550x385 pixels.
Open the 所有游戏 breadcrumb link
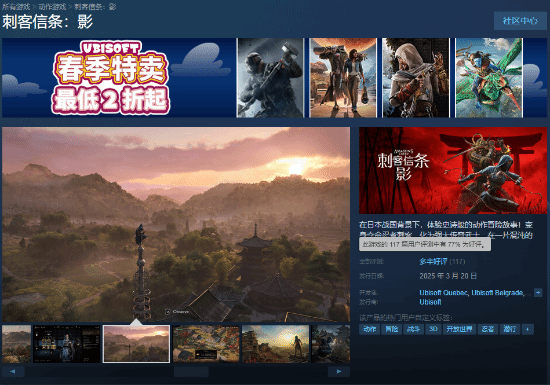[16, 7]
